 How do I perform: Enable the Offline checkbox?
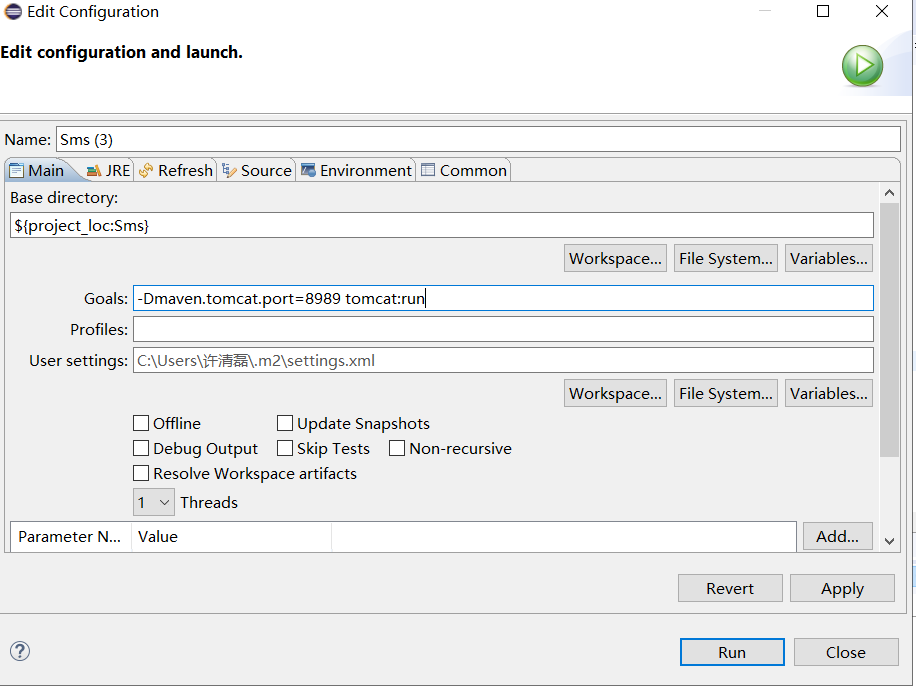(x=141, y=423)
